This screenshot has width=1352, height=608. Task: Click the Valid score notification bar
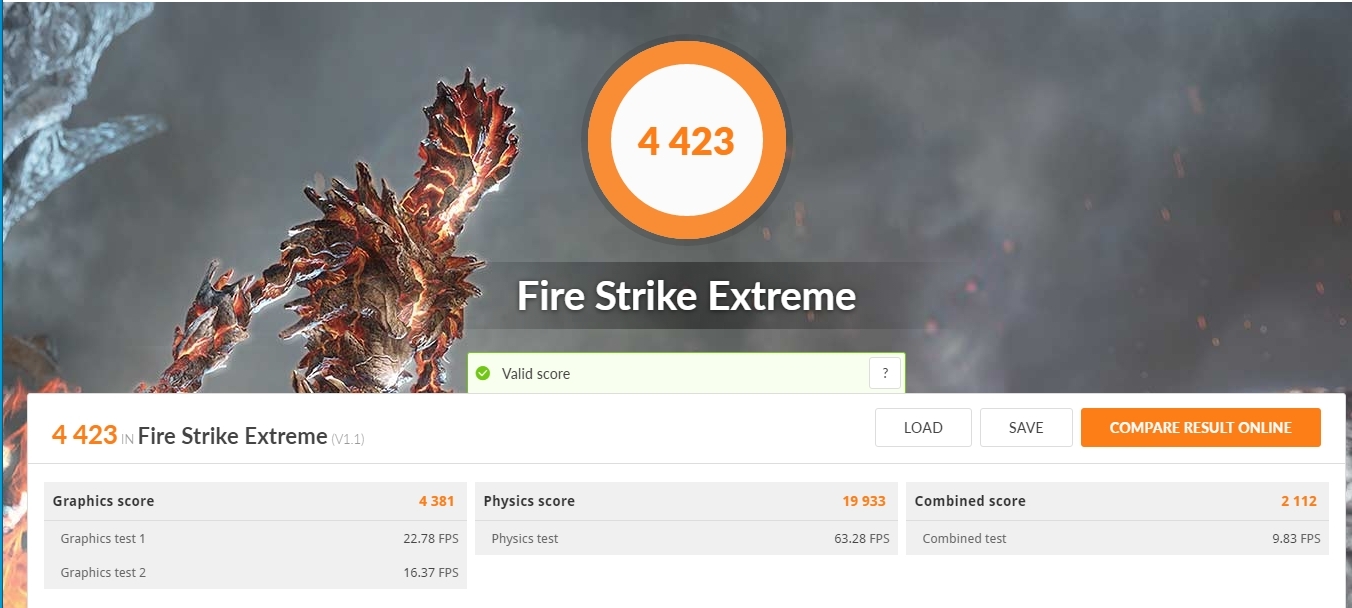tap(686, 373)
